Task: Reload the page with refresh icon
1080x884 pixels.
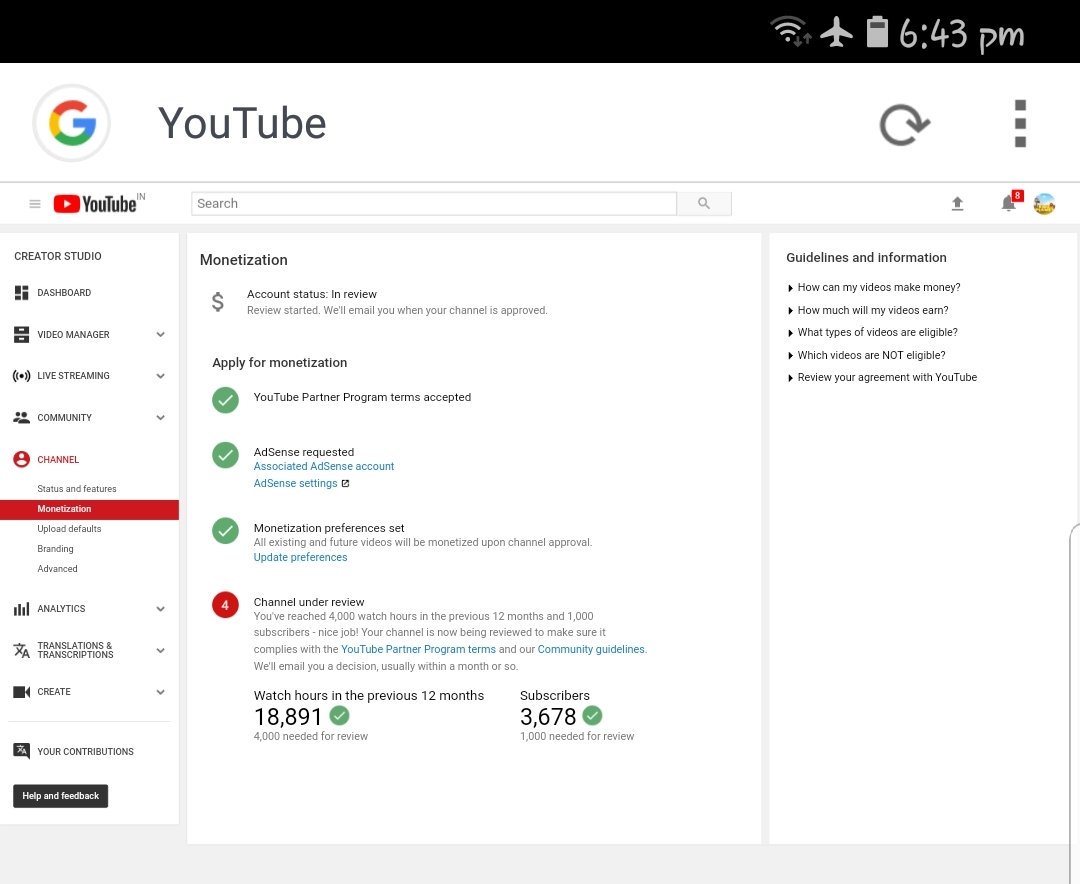Action: point(904,125)
